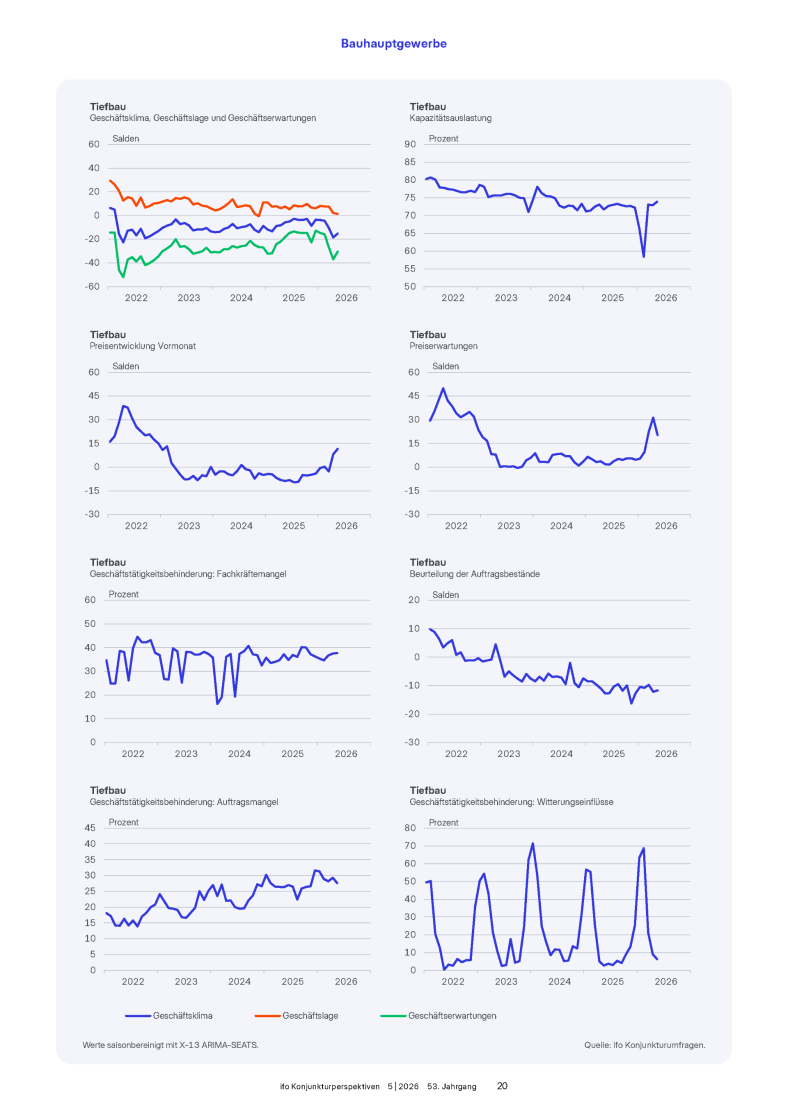Click the sharp dip in Kapazitätsauslastung line
788x1114 pixels.
[x=644, y=256]
